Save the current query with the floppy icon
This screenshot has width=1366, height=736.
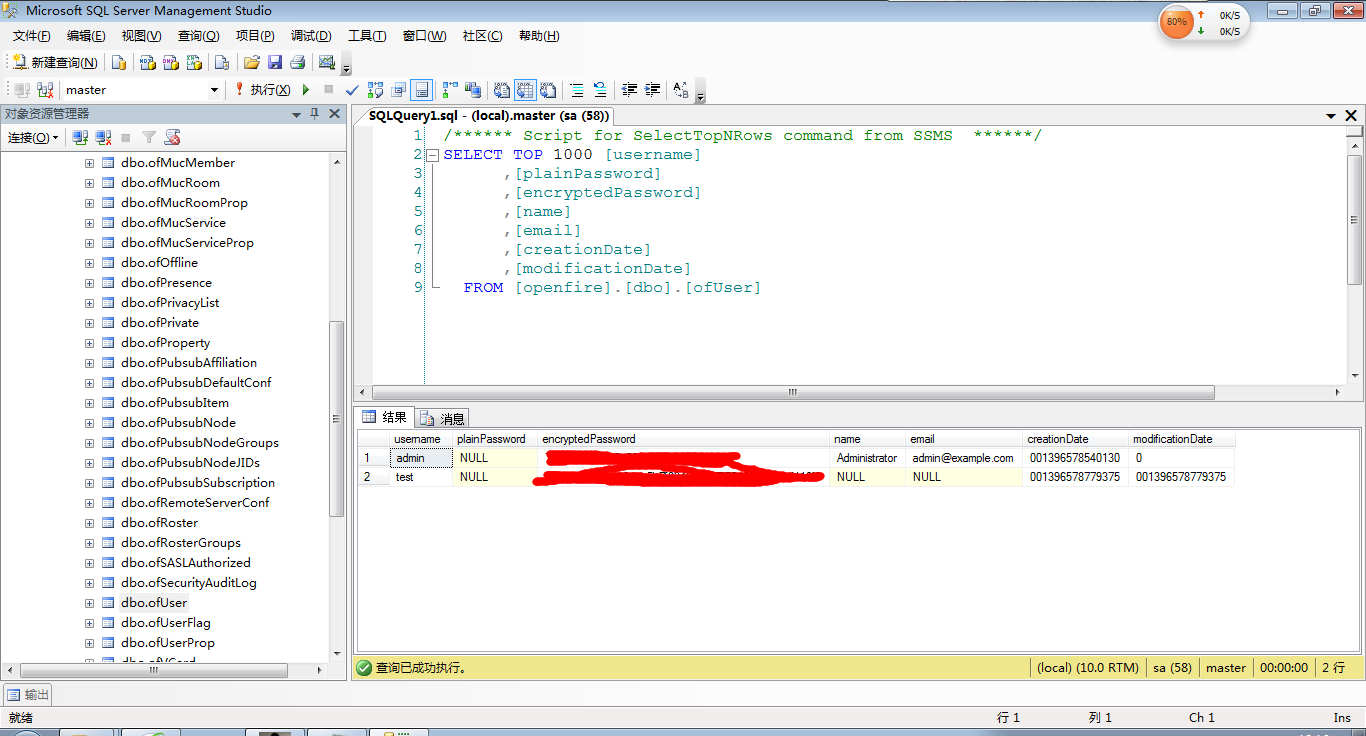coord(275,62)
